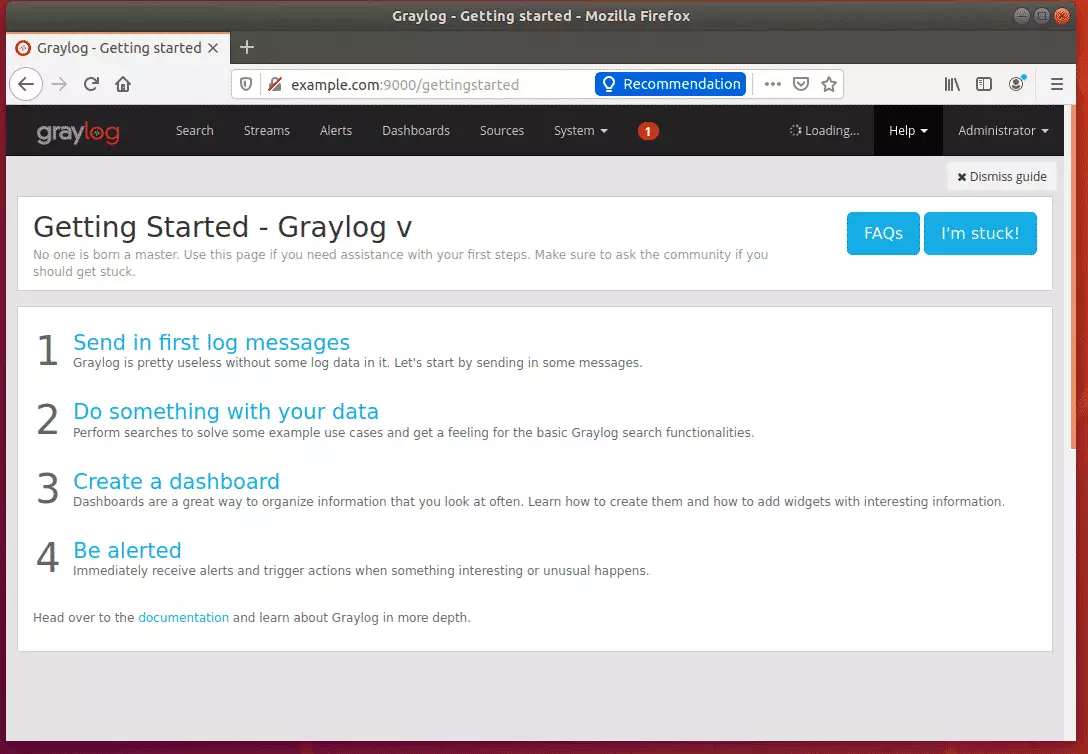Dismiss the getting started guide
Screen dimensions: 1088x754
coord(1002,177)
